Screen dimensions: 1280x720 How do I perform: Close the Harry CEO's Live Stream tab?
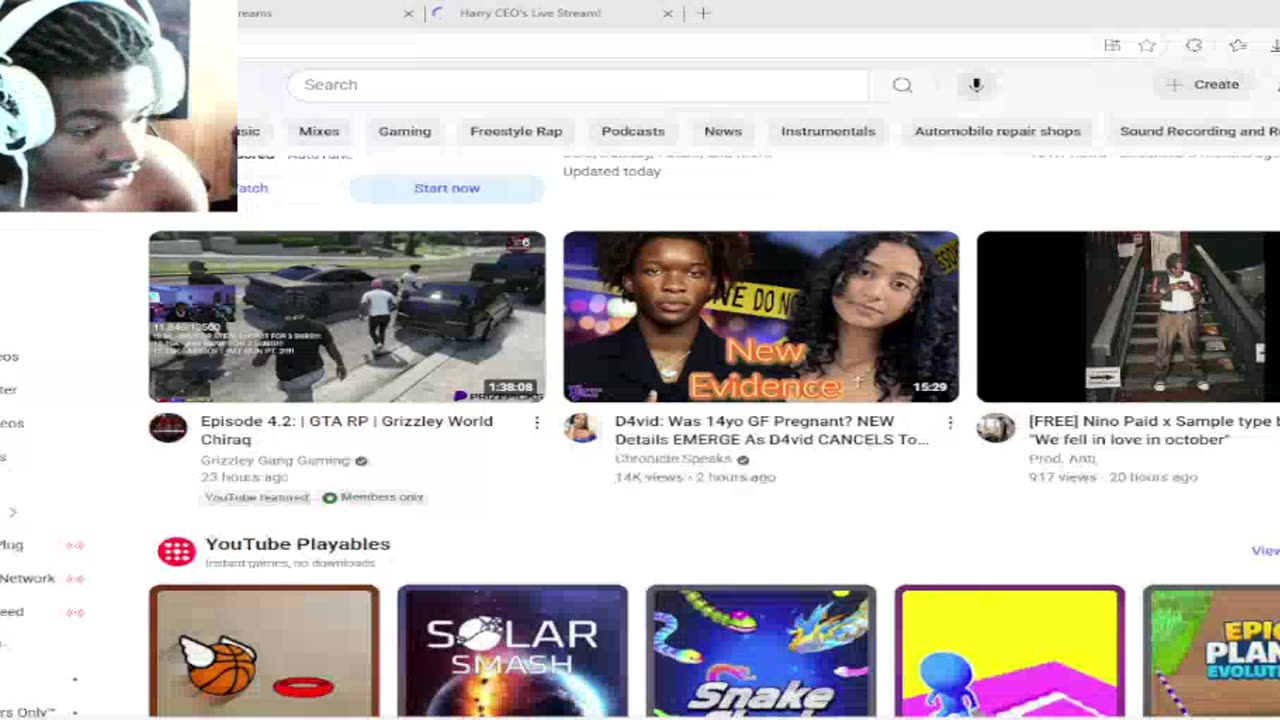668,13
